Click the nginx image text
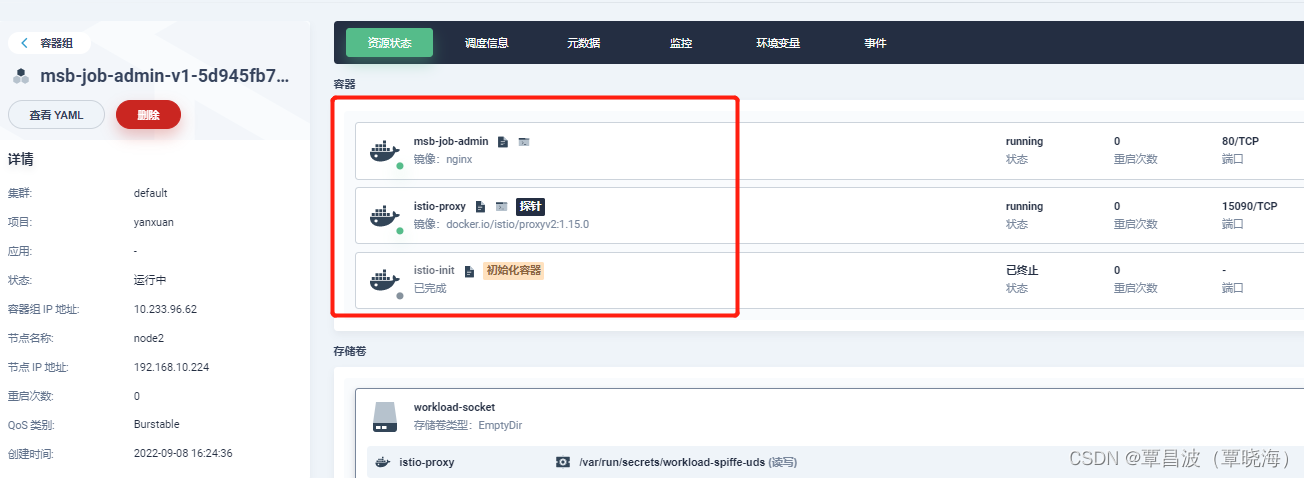This screenshot has width=1304, height=478. [459, 160]
